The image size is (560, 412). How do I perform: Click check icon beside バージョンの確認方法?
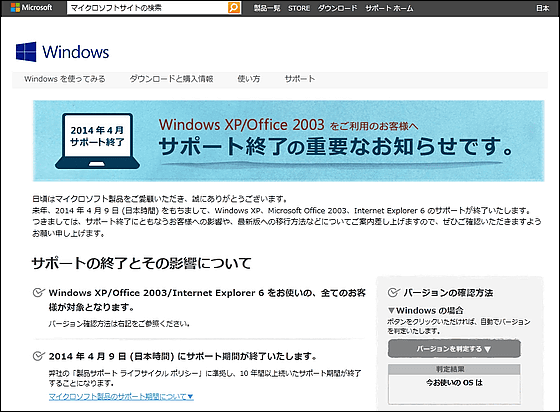[394, 292]
